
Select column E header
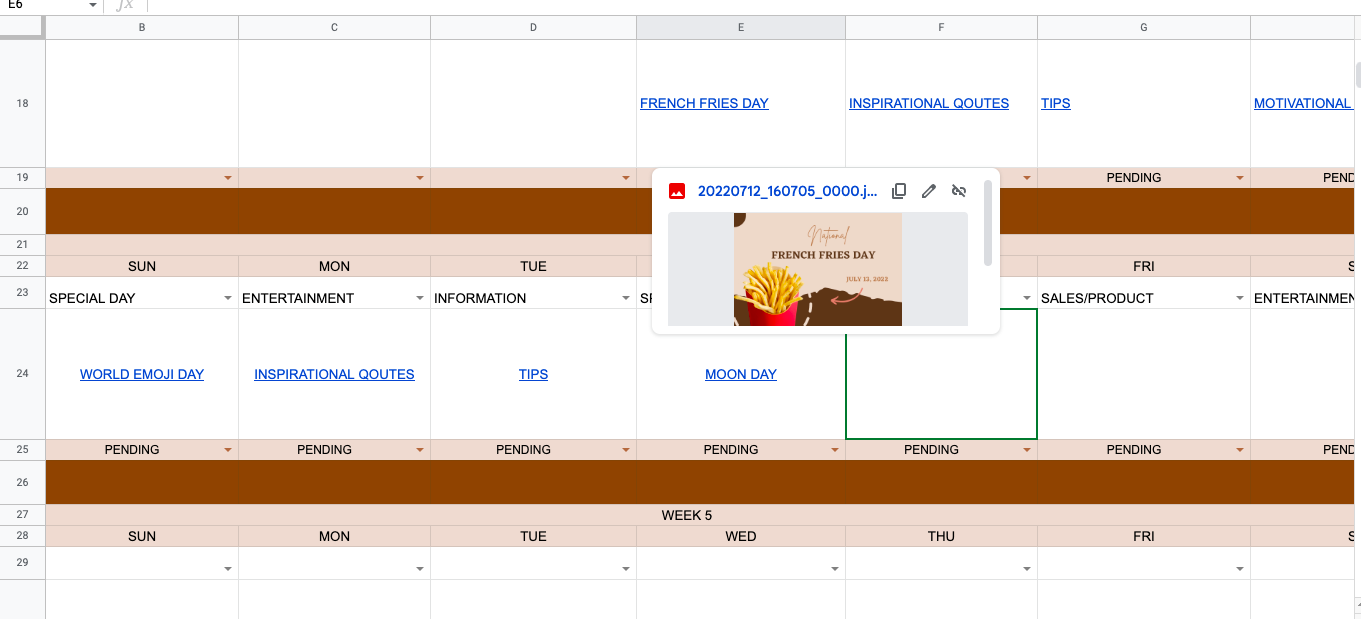pyautogui.click(x=741, y=28)
